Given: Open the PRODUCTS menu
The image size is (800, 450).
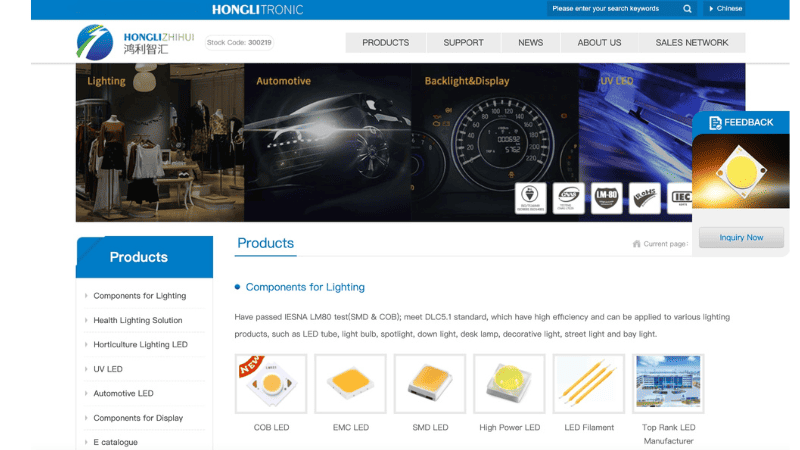Looking at the screenshot, I should [x=386, y=43].
